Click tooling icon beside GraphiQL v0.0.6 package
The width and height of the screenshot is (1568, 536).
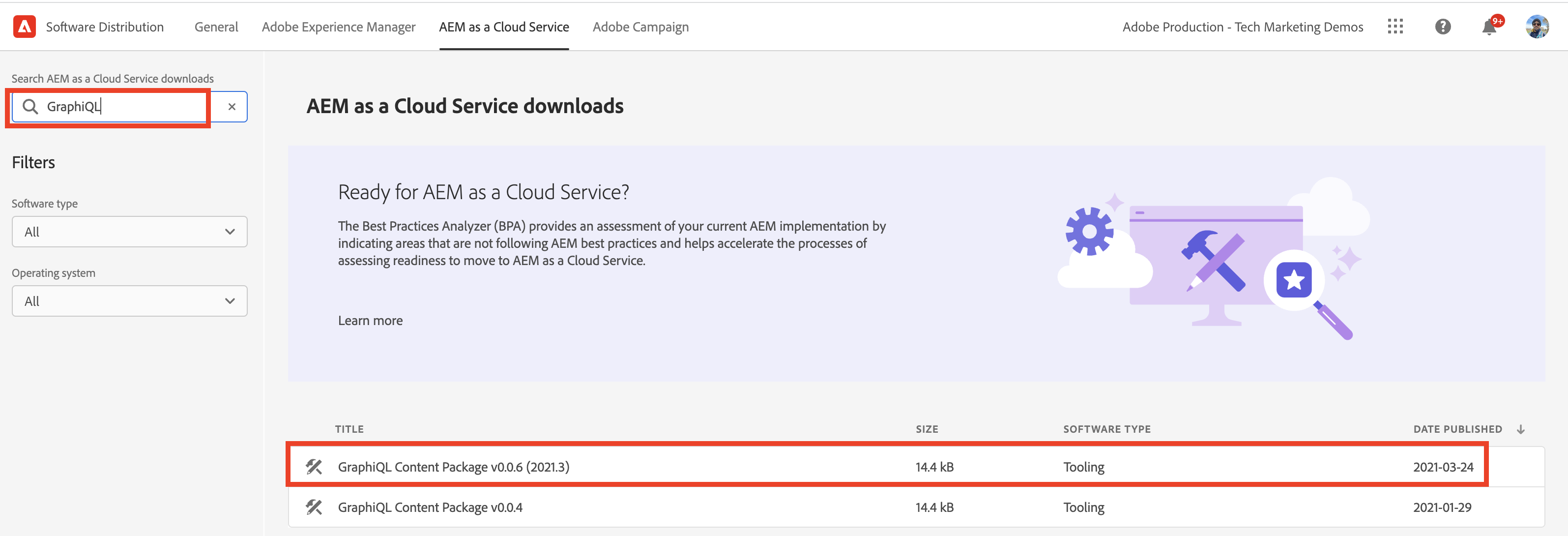(314, 467)
